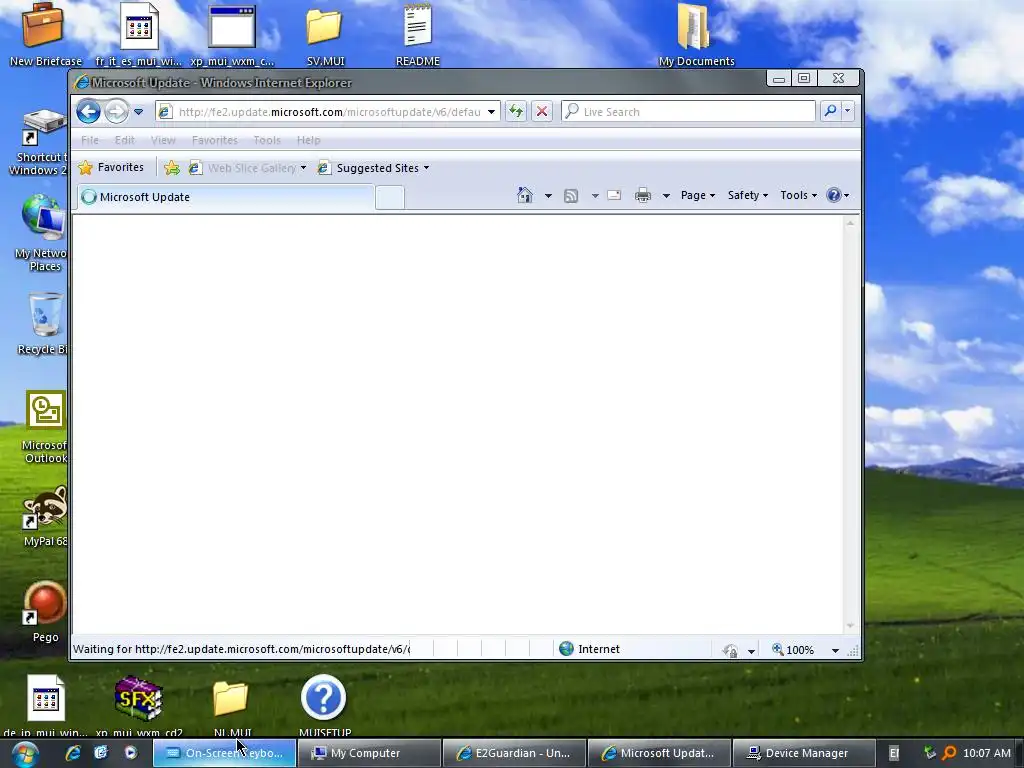The height and width of the screenshot is (768, 1024).
Task: Open the Help menu
Action: (x=308, y=140)
